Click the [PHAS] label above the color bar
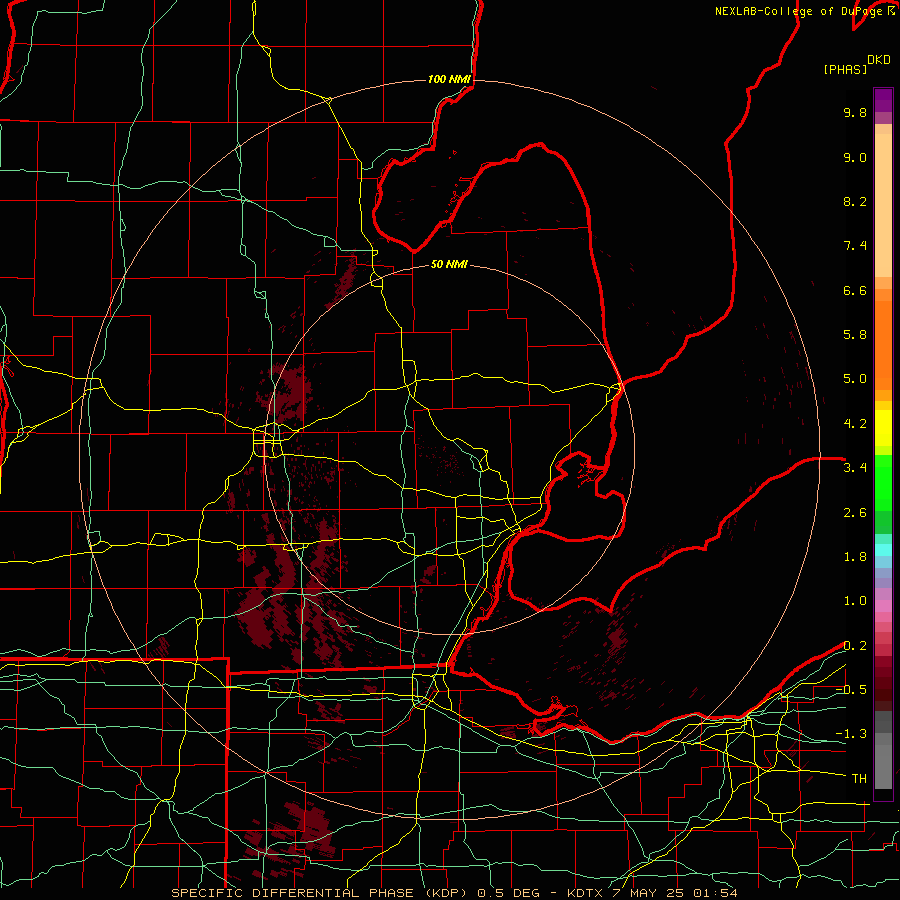Image resolution: width=900 pixels, height=900 pixels. coord(845,69)
